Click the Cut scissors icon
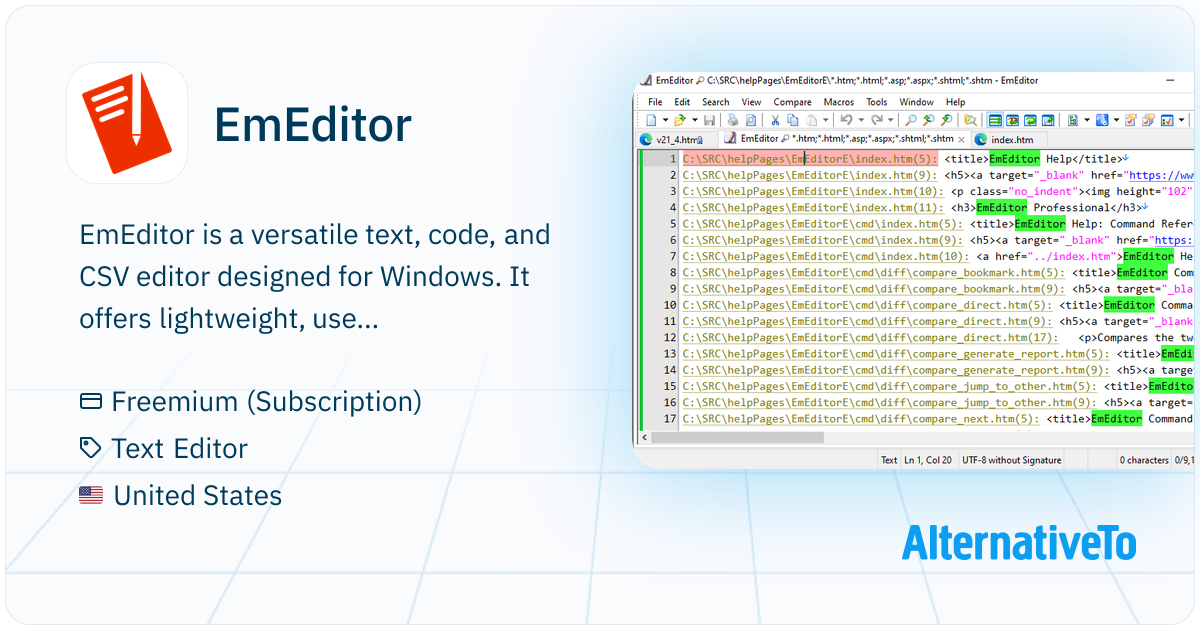Screen dimensions: 1200x630 pos(775,120)
